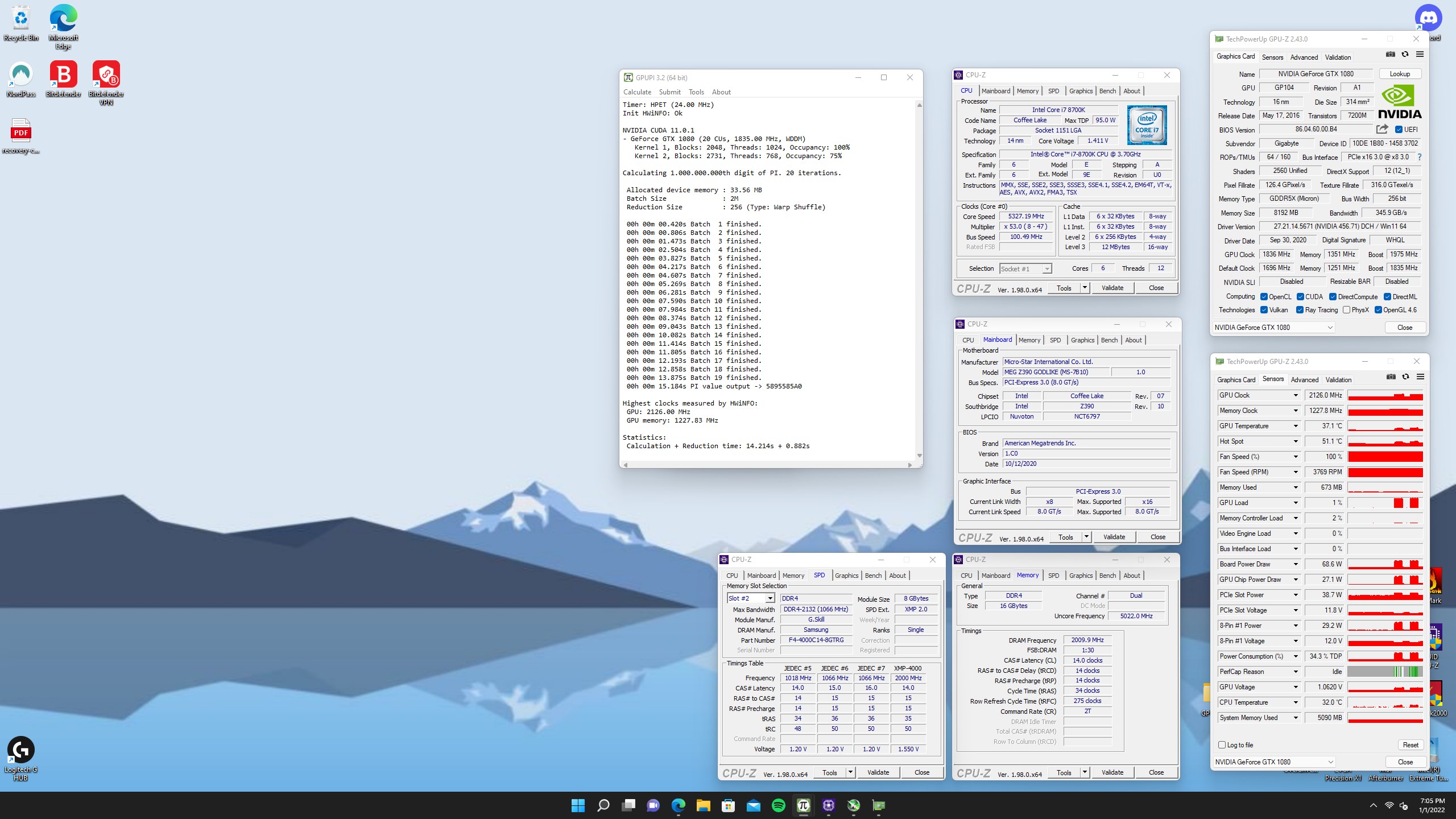Click the Fan Speed (RPM) sensor graph
This screenshot has height=819, width=1456.
tap(1385, 472)
